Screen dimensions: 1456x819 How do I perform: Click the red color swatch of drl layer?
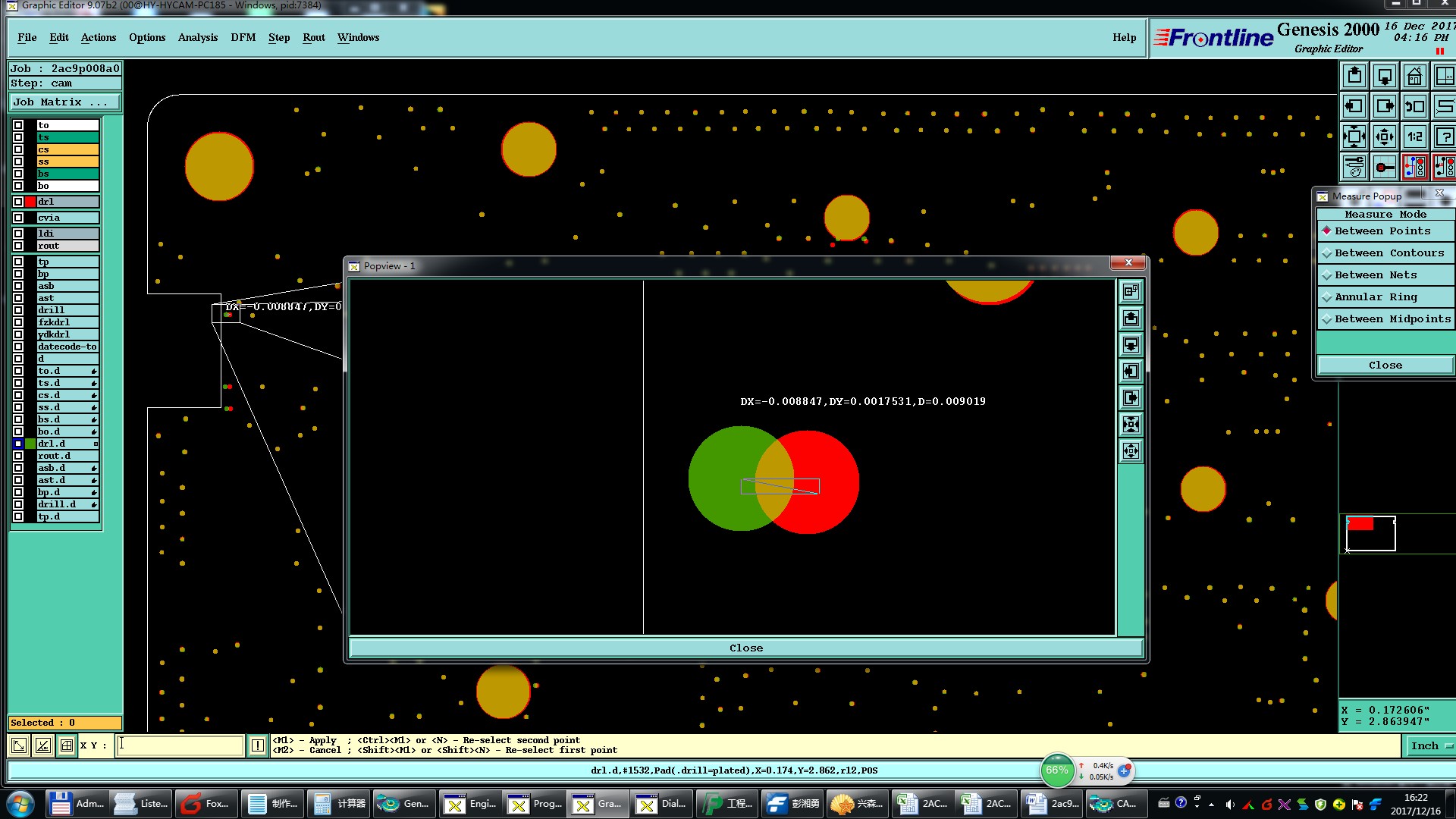[30, 202]
